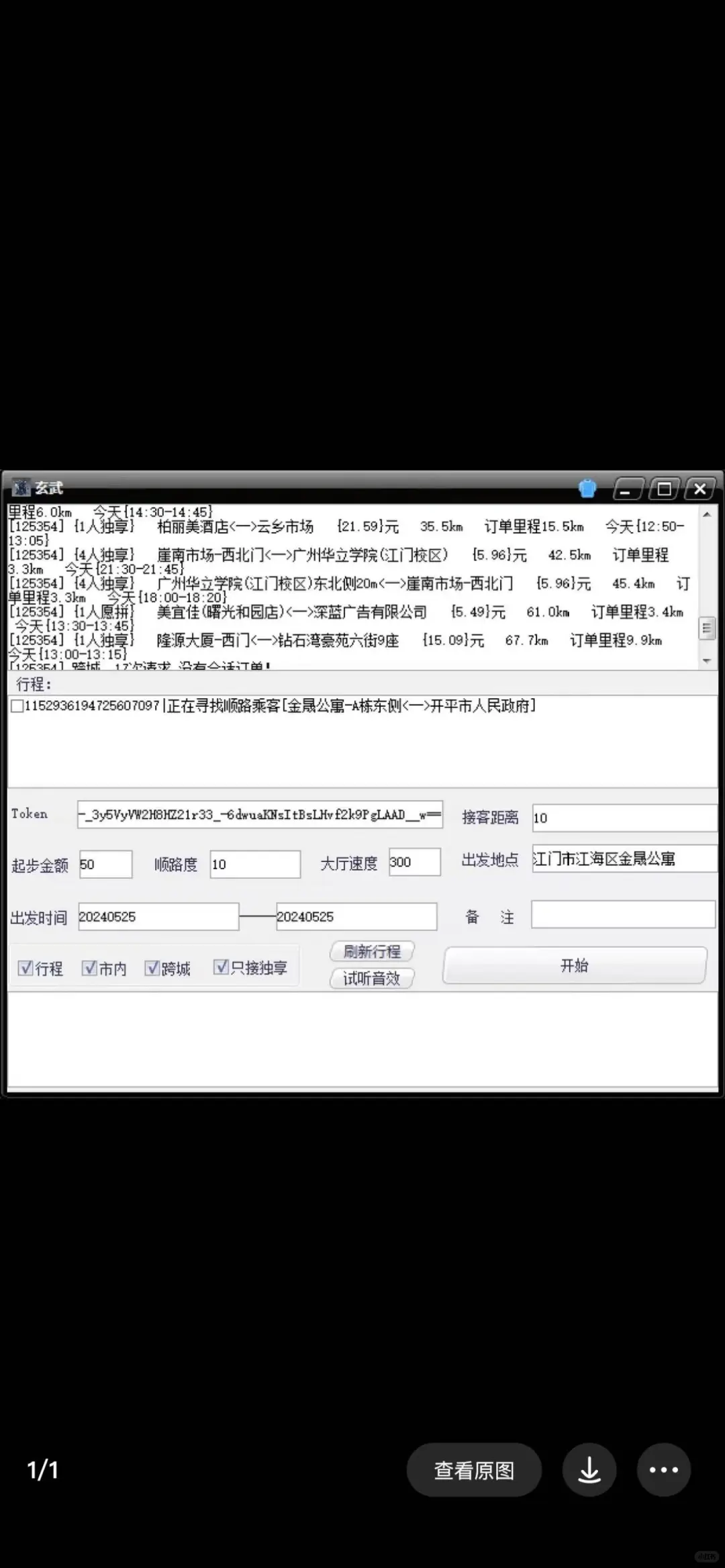
Task: Click the Token input field
Action: (260, 814)
